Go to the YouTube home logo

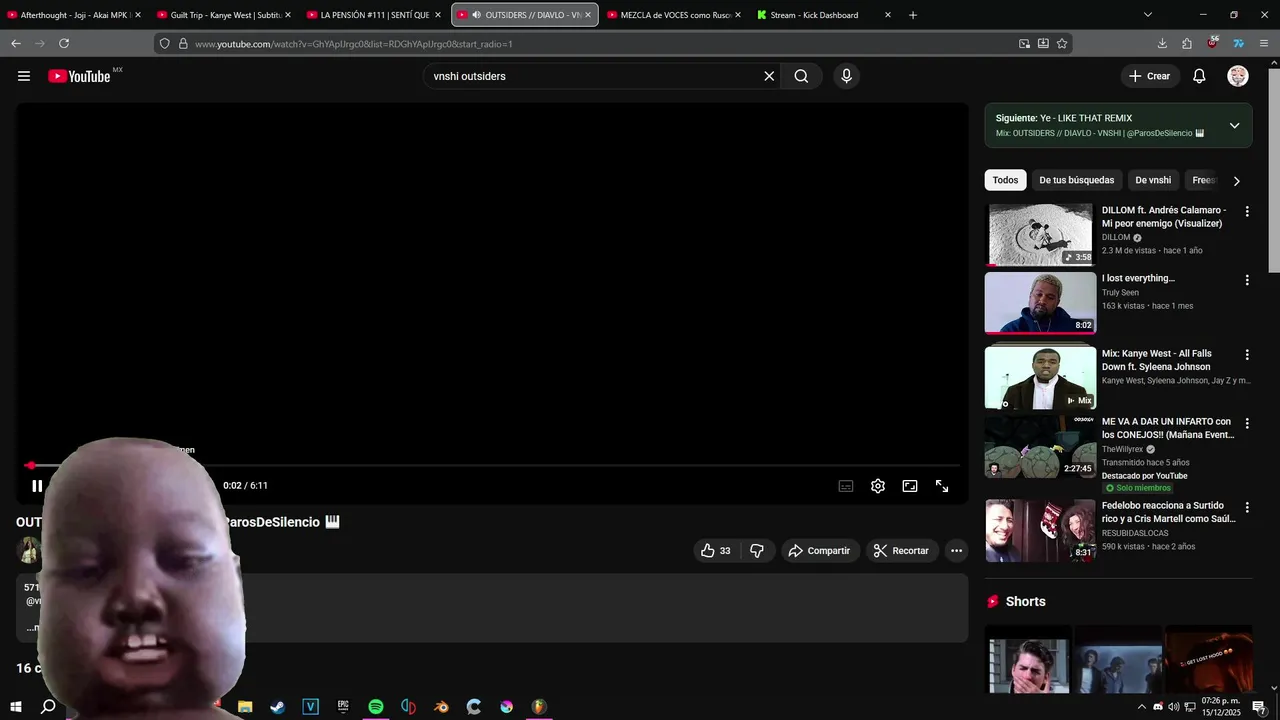click(79, 76)
